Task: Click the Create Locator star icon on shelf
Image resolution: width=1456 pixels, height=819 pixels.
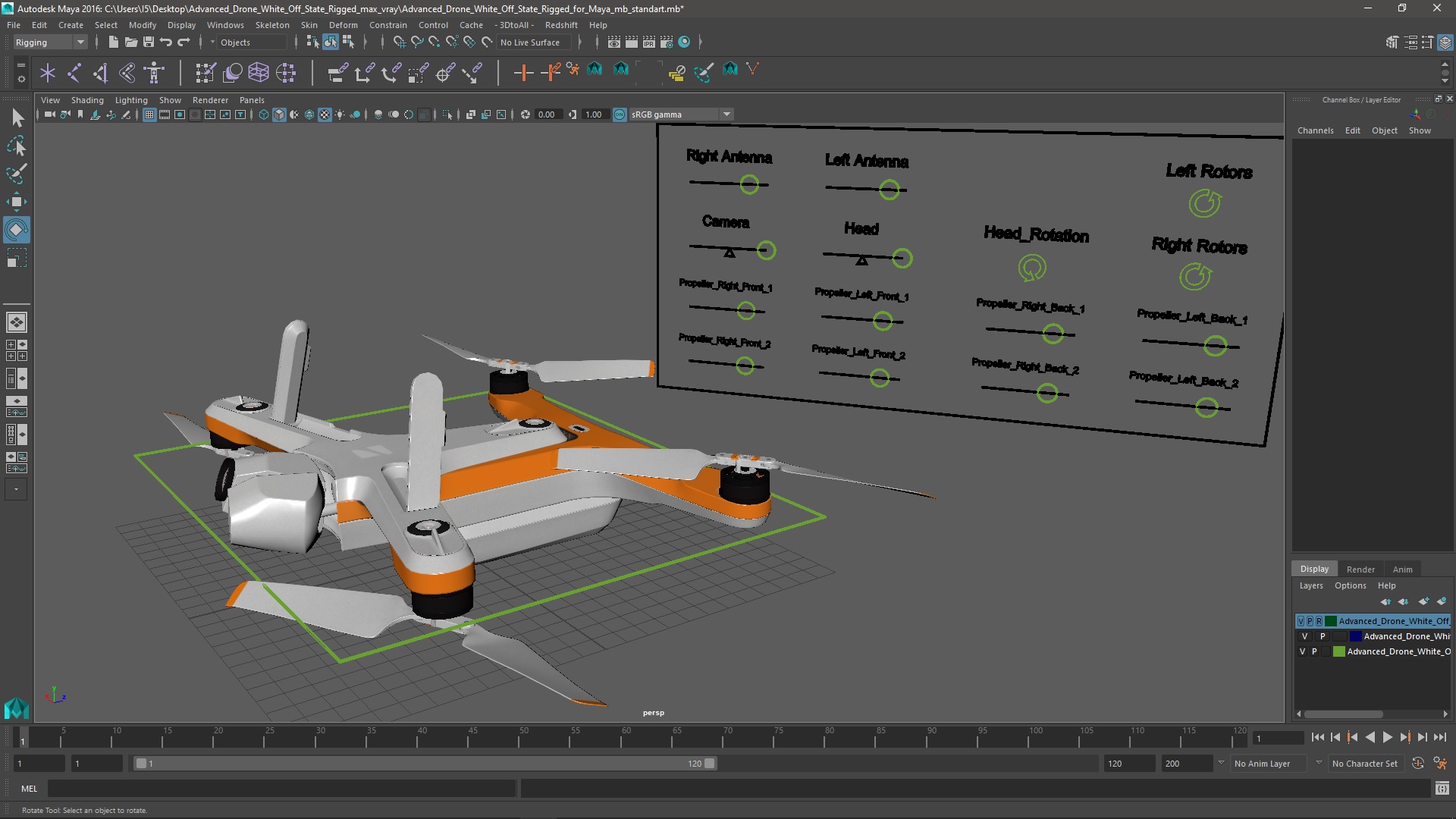Action: pos(48,73)
